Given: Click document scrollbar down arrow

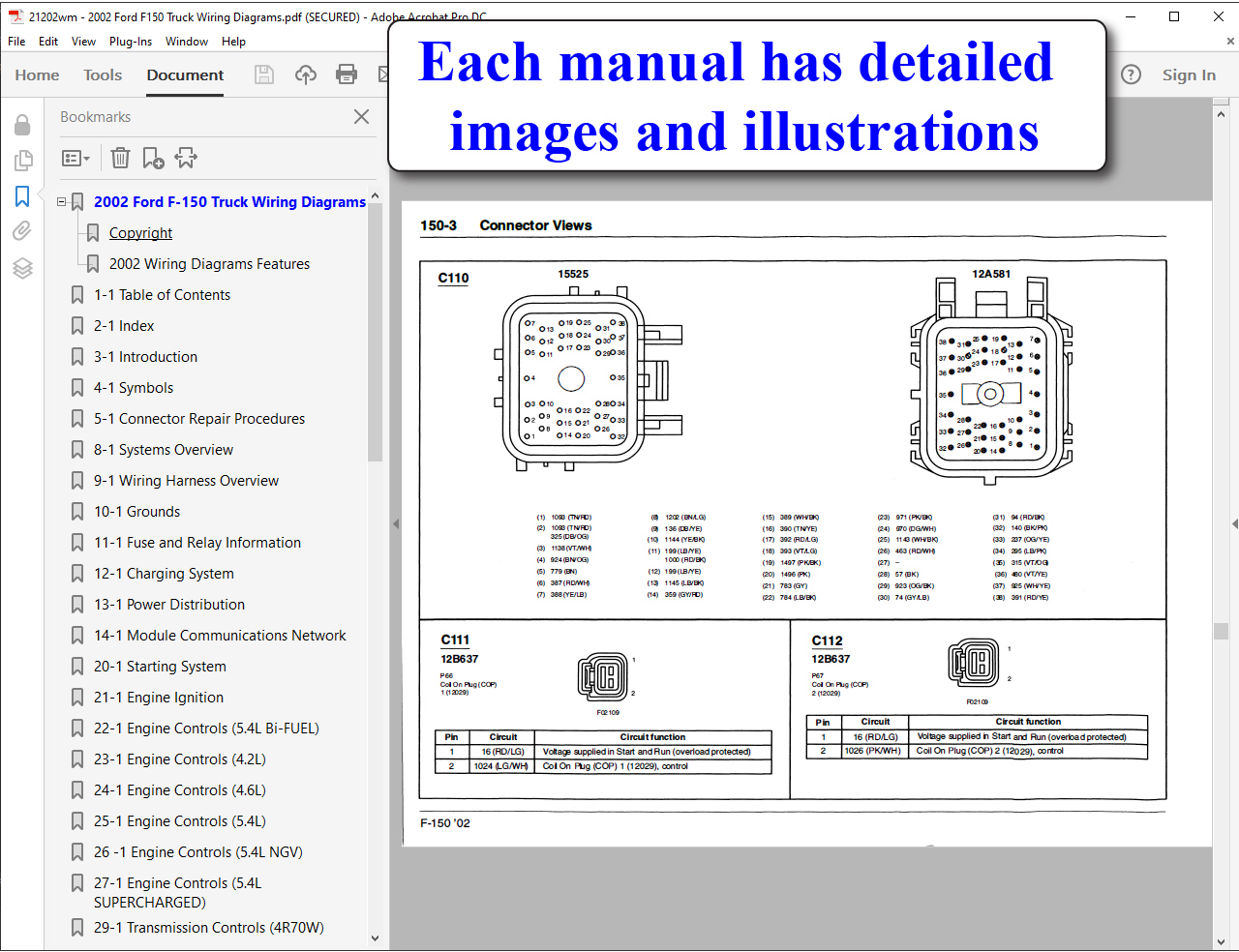Looking at the screenshot, I should pyautogui.click(x=1221, y=940).
